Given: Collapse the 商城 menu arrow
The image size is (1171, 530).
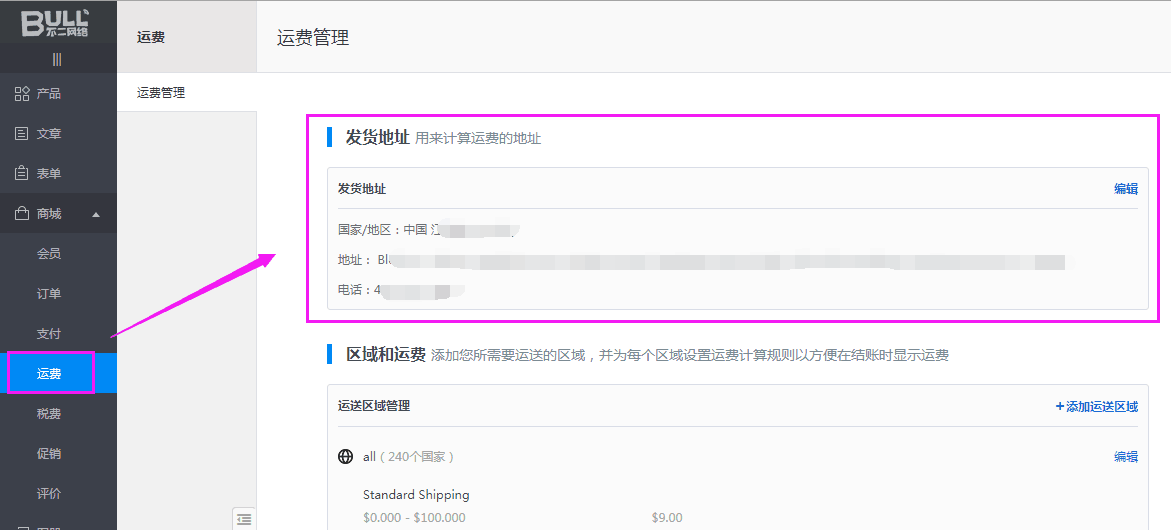Looking at the screenshot, I should pyautogui.click(x=96, y=214).
